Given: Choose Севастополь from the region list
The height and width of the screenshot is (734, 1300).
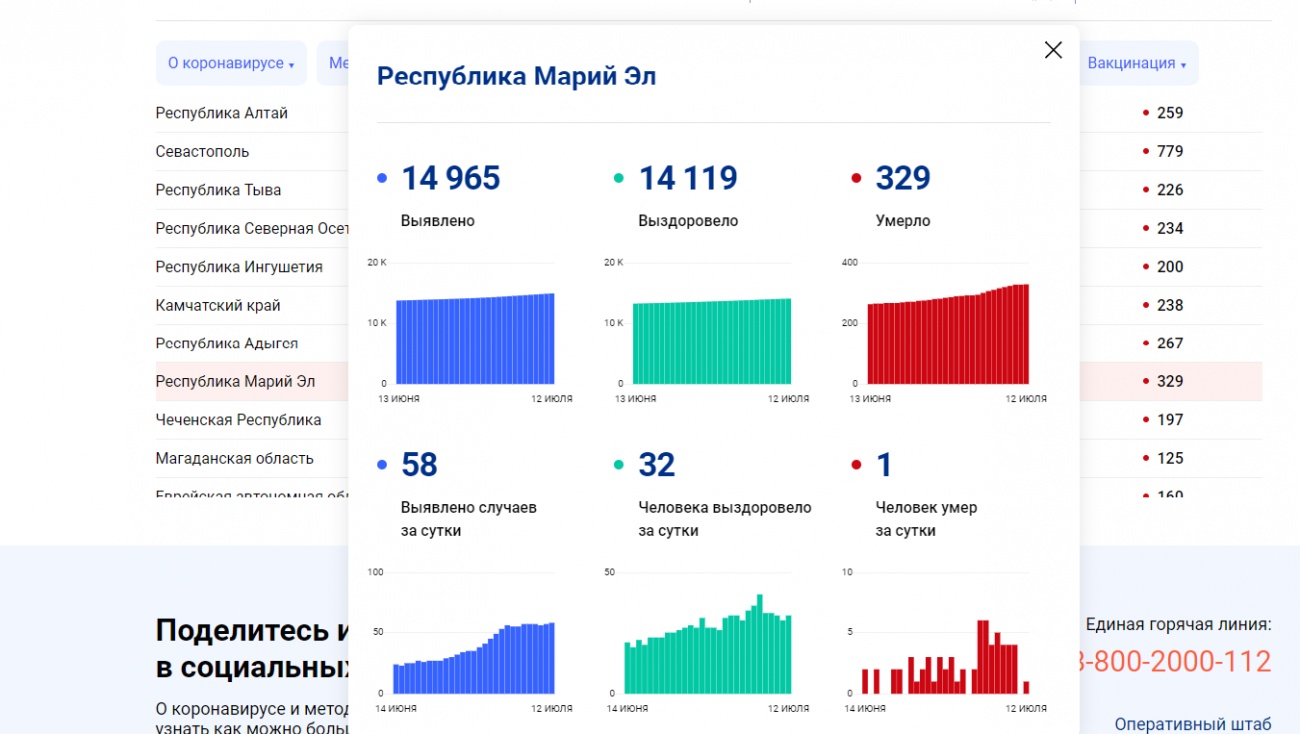Looking at the screenshot, I should click(203, 152).
